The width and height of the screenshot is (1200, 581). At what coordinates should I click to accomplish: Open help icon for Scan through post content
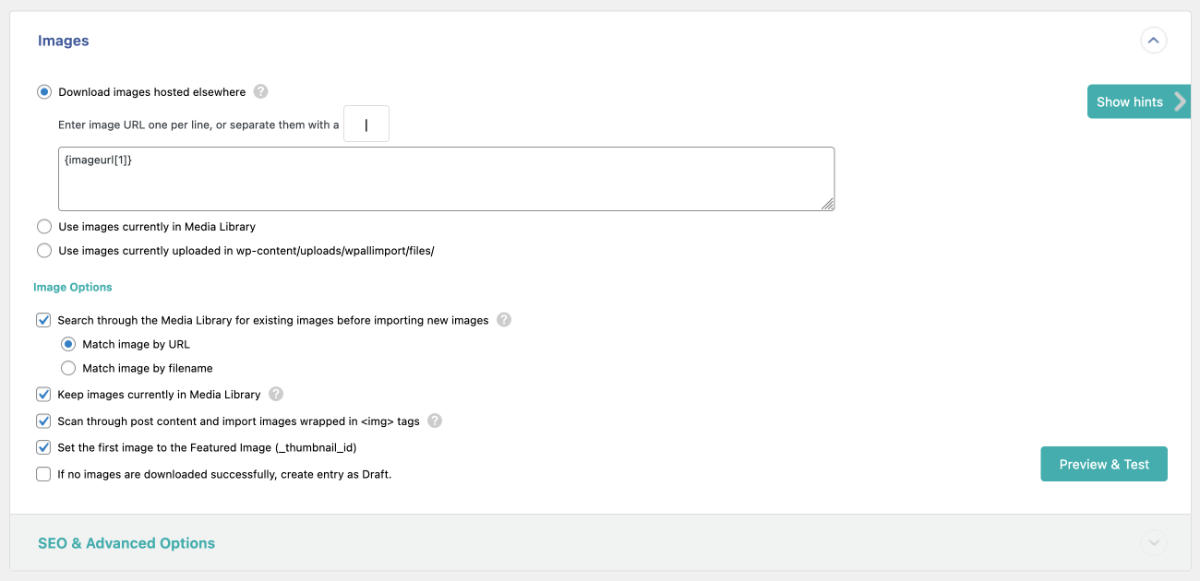(435, 421)
